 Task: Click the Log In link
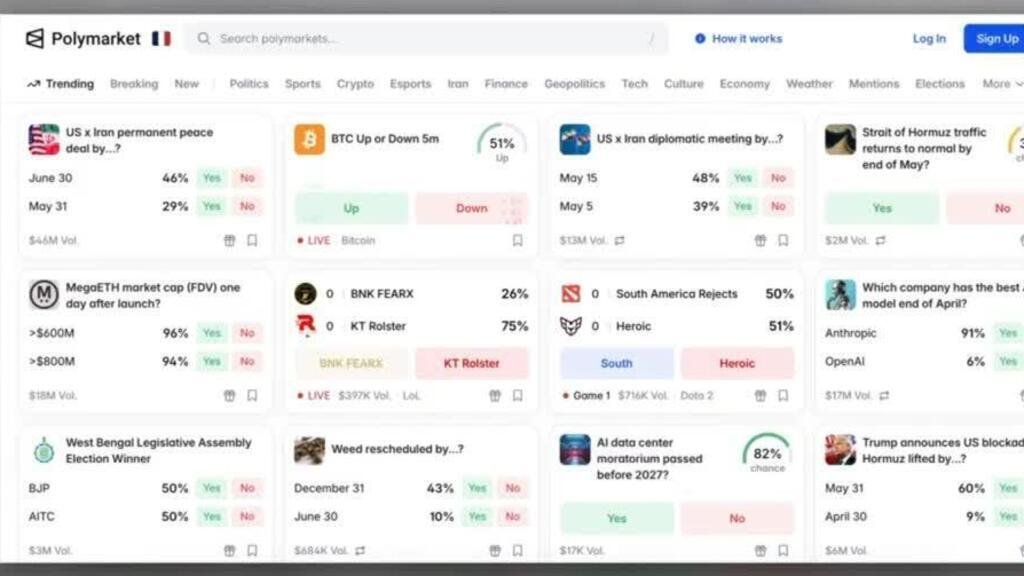929,39
